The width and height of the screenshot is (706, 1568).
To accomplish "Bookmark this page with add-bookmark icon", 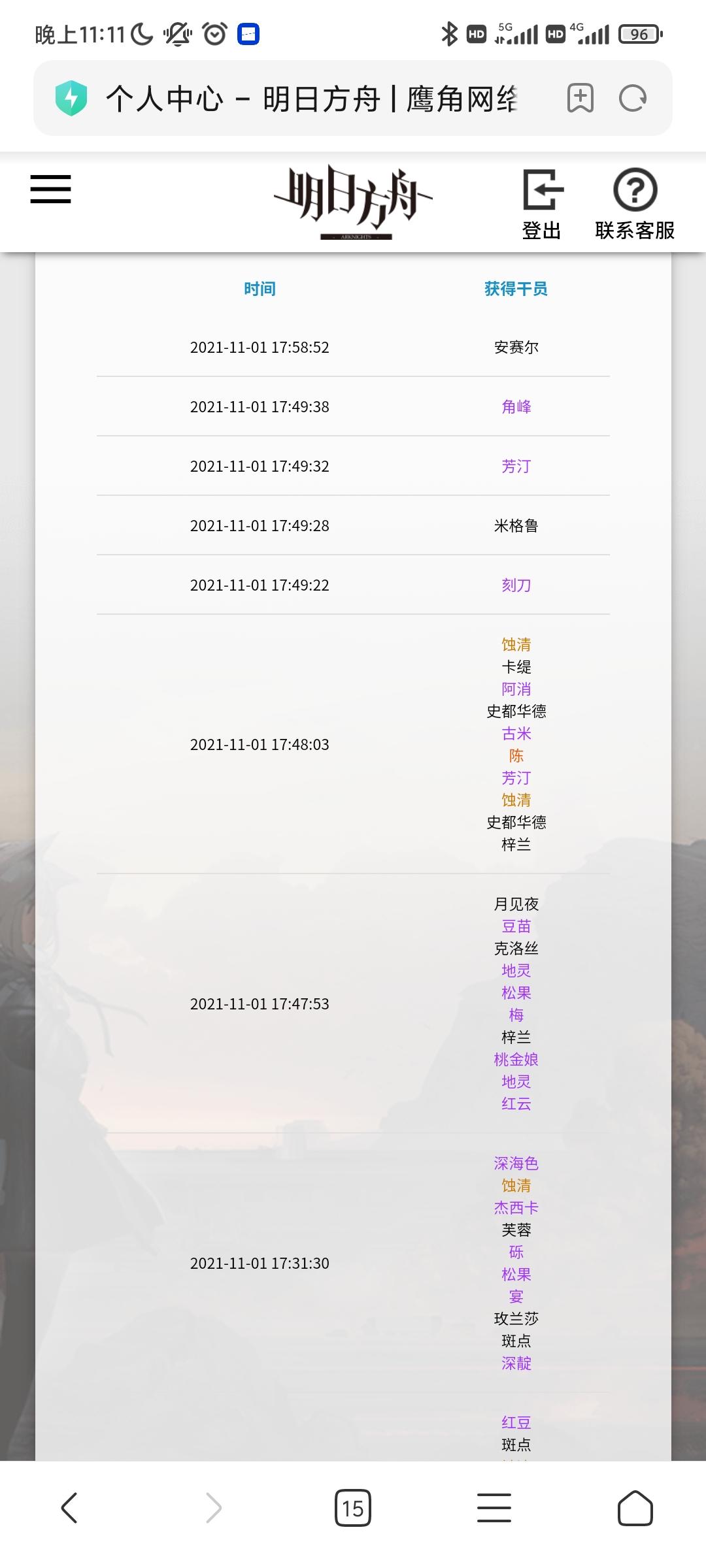I will (580, 98).
